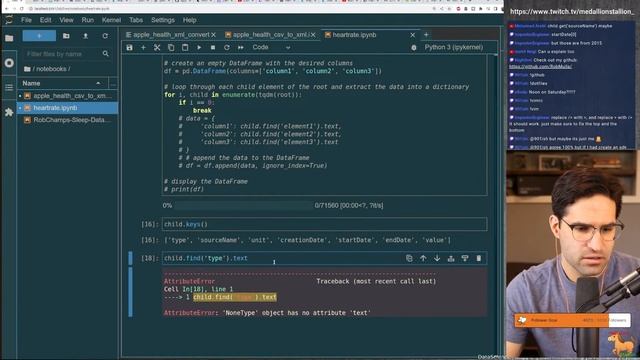640x360 pixels.
Task: Save the notebook with the disk icon
Action: point(129,47)
